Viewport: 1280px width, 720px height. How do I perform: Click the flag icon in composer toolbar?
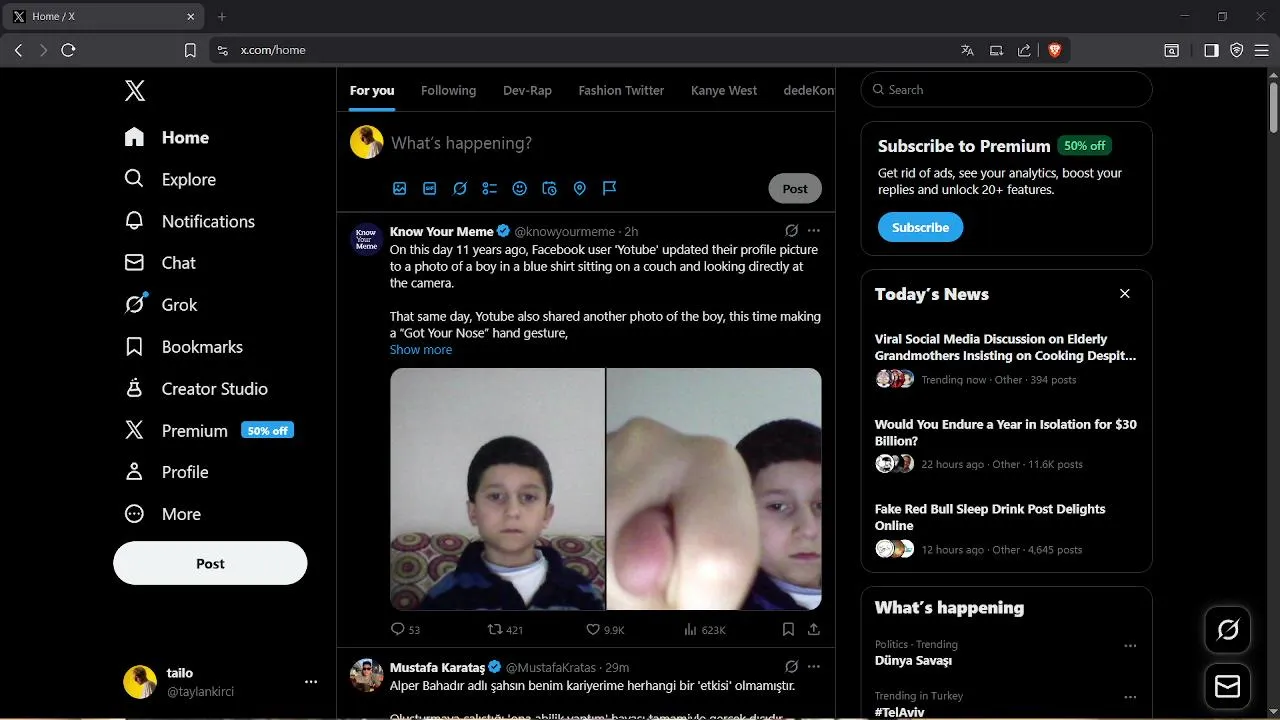coord(609,188)
